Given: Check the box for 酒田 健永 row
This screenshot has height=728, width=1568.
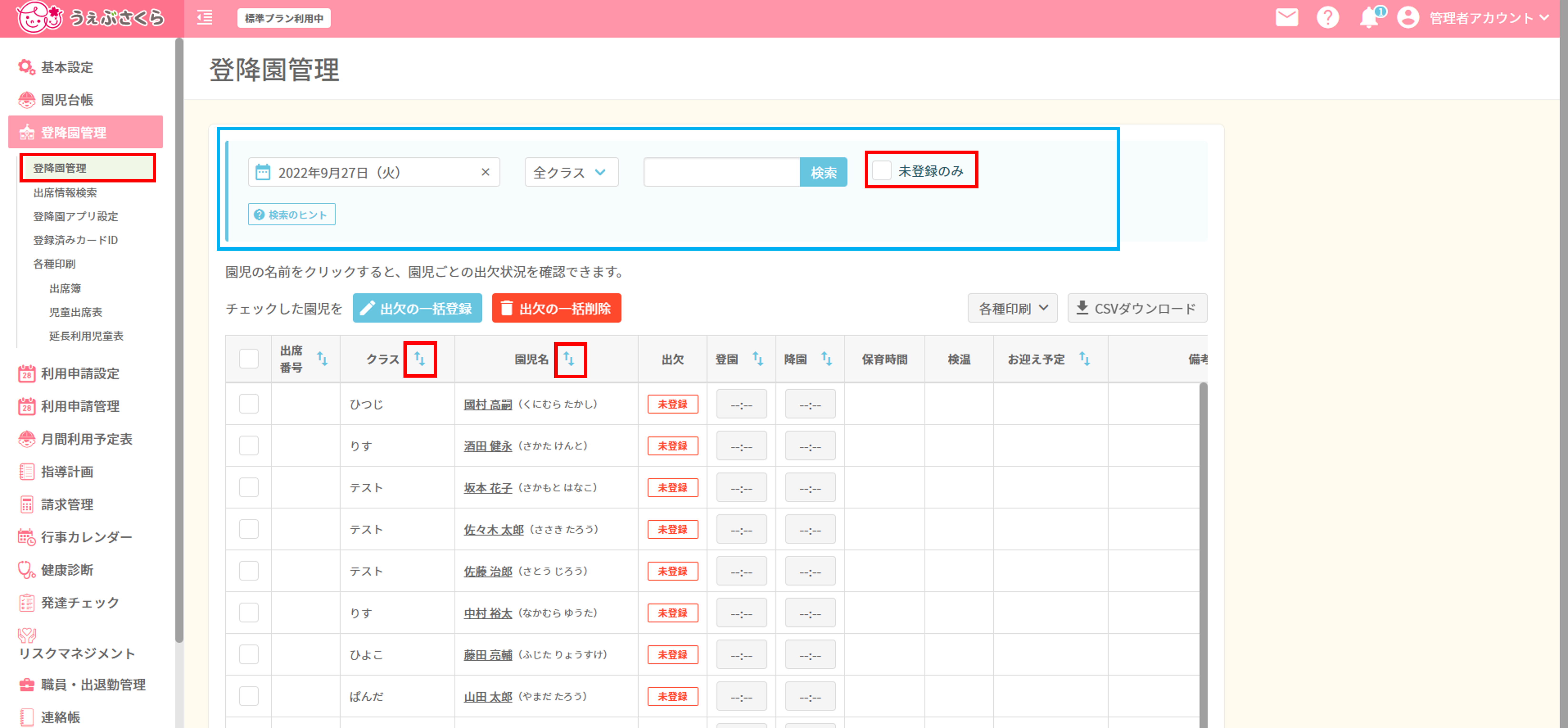Looking at the screenshot, I should [249, 445].
